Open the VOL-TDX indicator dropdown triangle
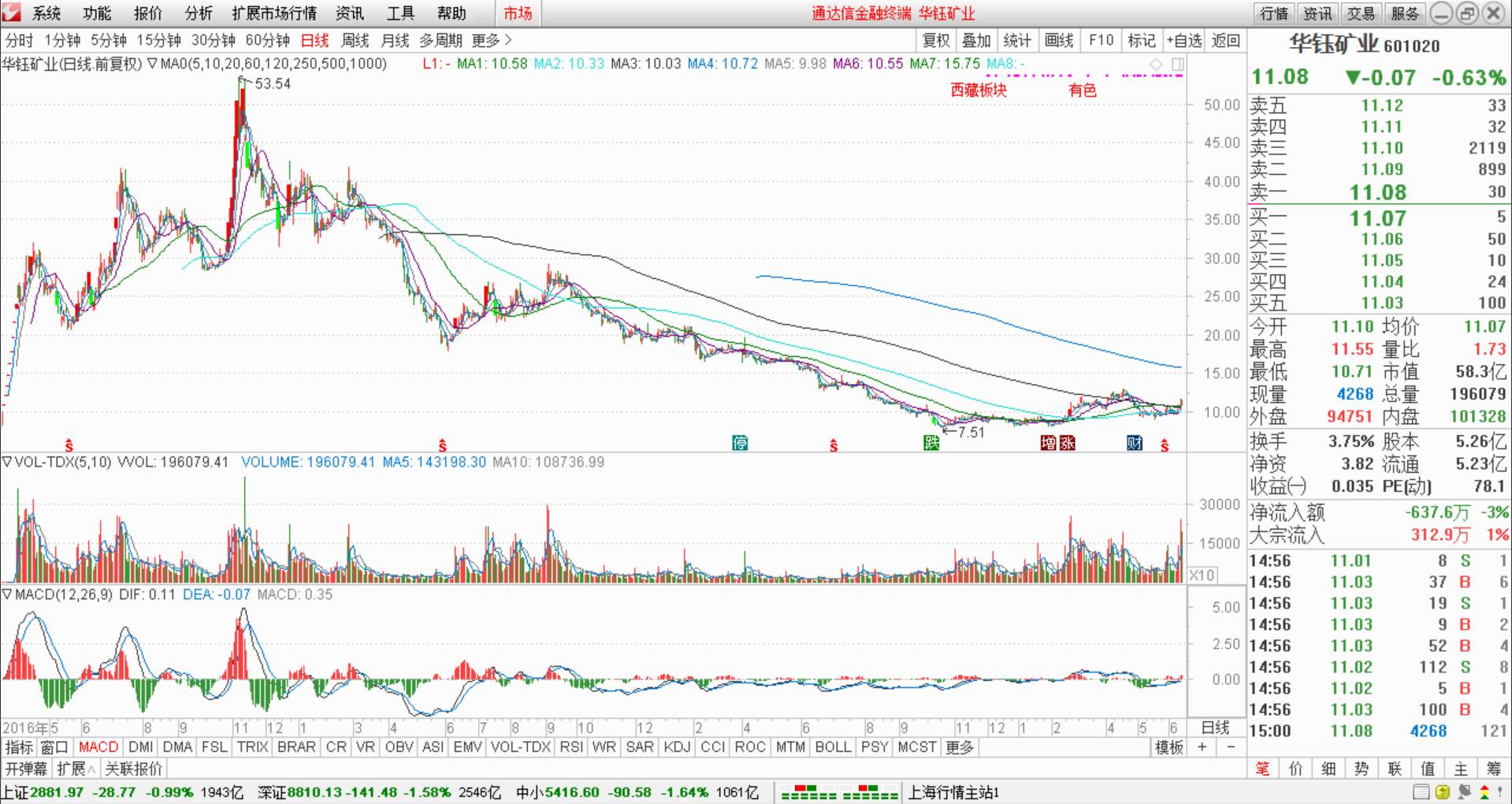The width and height of the screenshot is (1512, 804). click(x=7, y=462)
